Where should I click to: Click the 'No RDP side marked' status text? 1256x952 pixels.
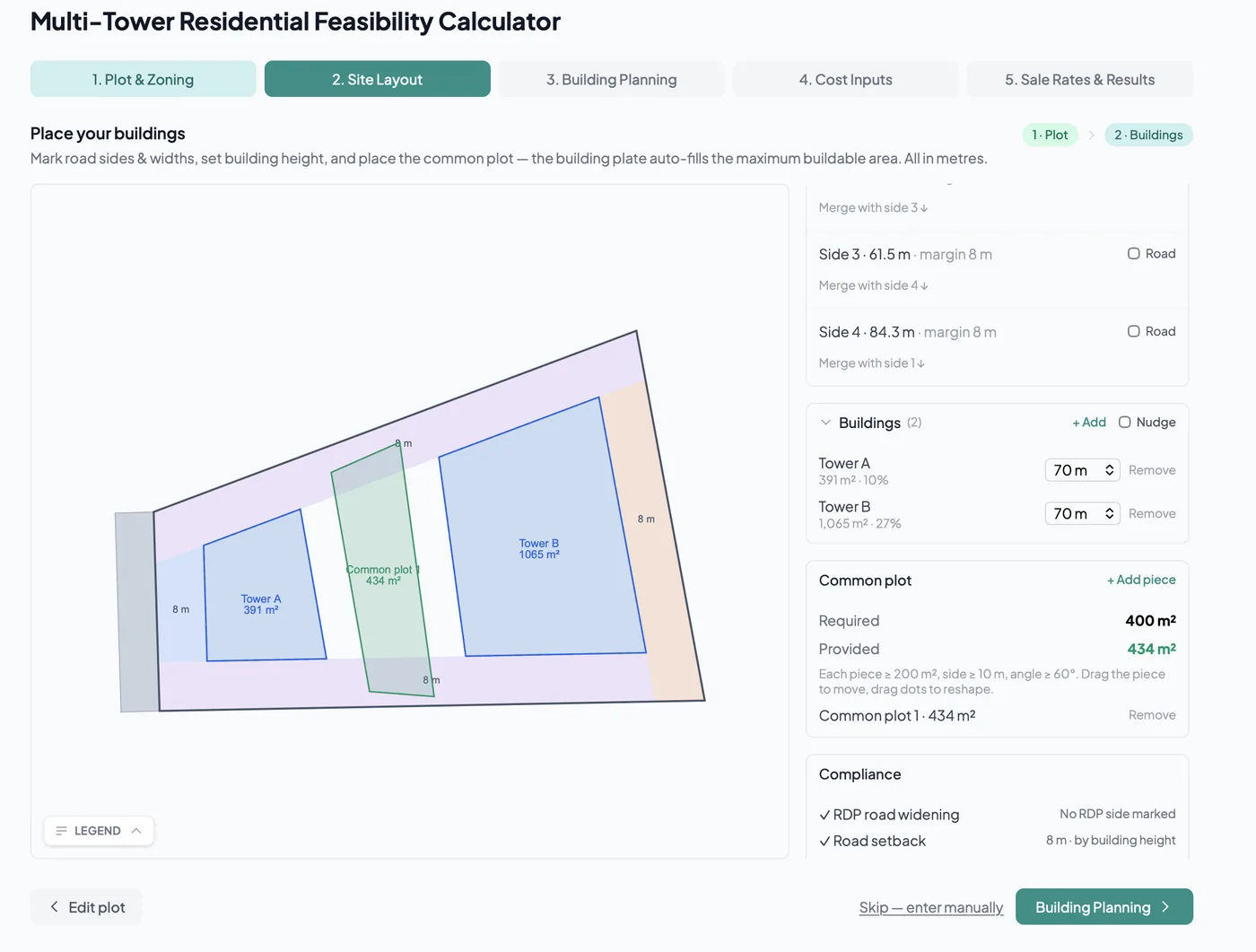click(1117, 814)
